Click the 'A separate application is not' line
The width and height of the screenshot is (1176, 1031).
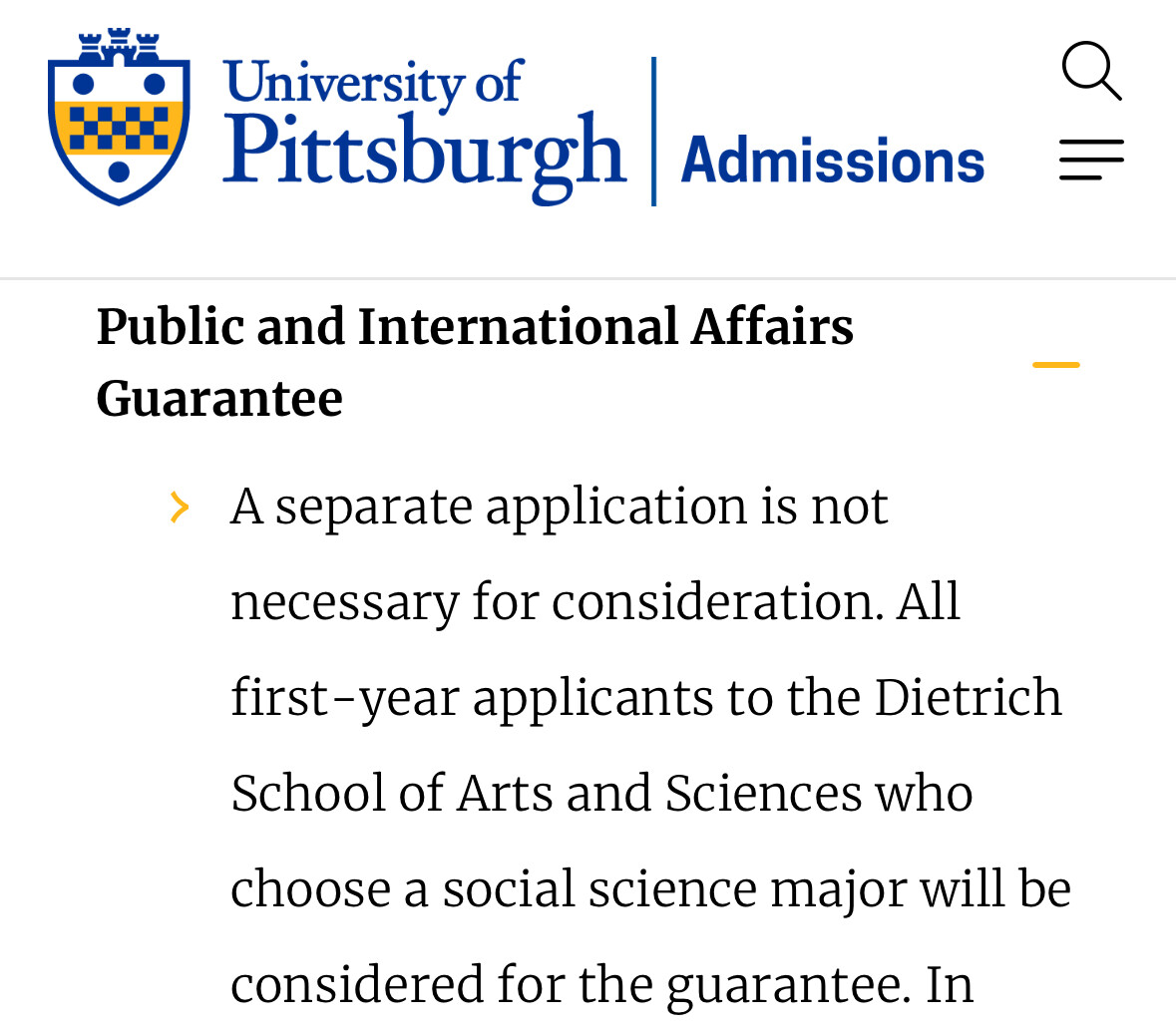coord(559,508)
